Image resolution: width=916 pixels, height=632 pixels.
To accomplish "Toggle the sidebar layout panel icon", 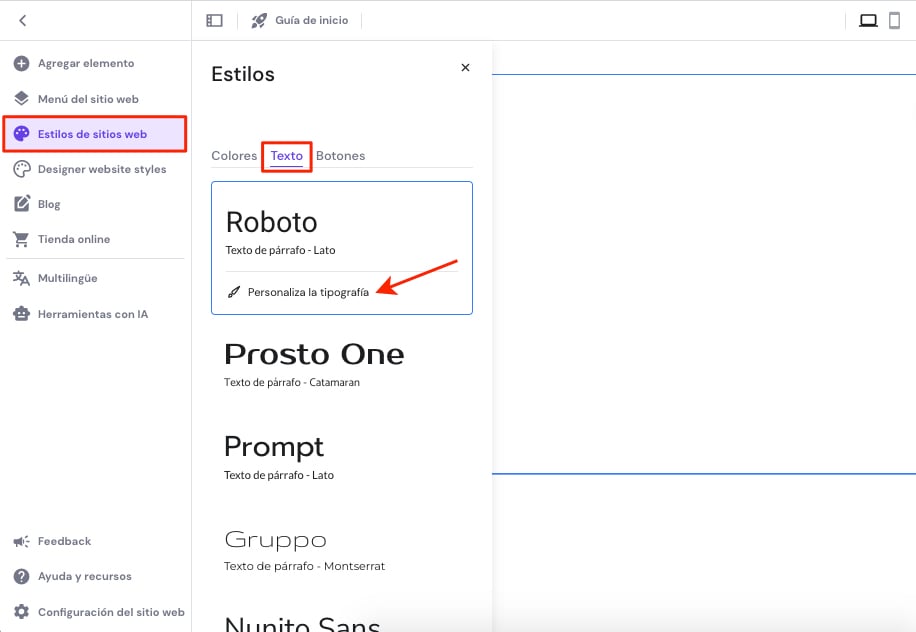I will tap(214, 20).
